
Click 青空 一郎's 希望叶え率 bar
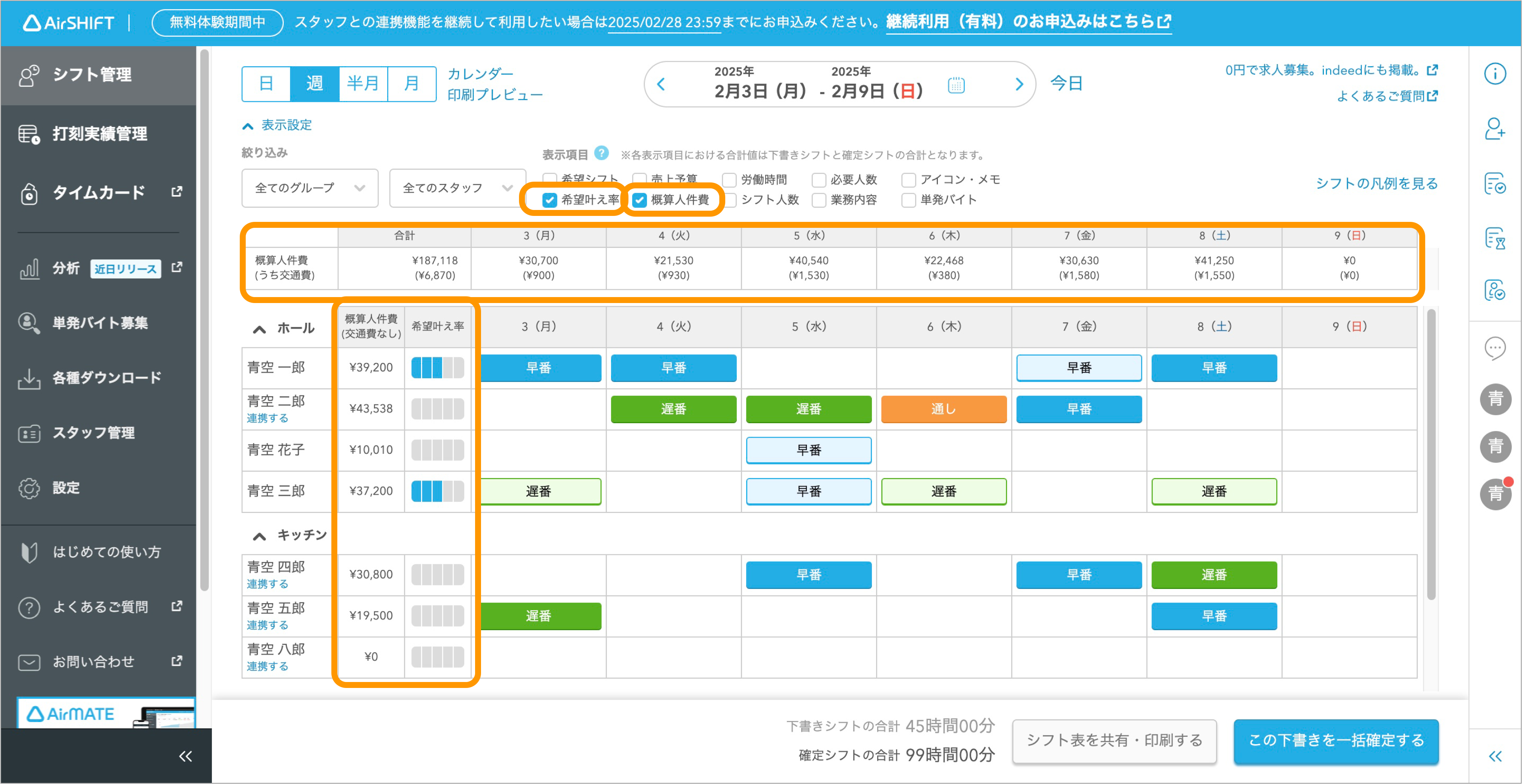point(437,367)
